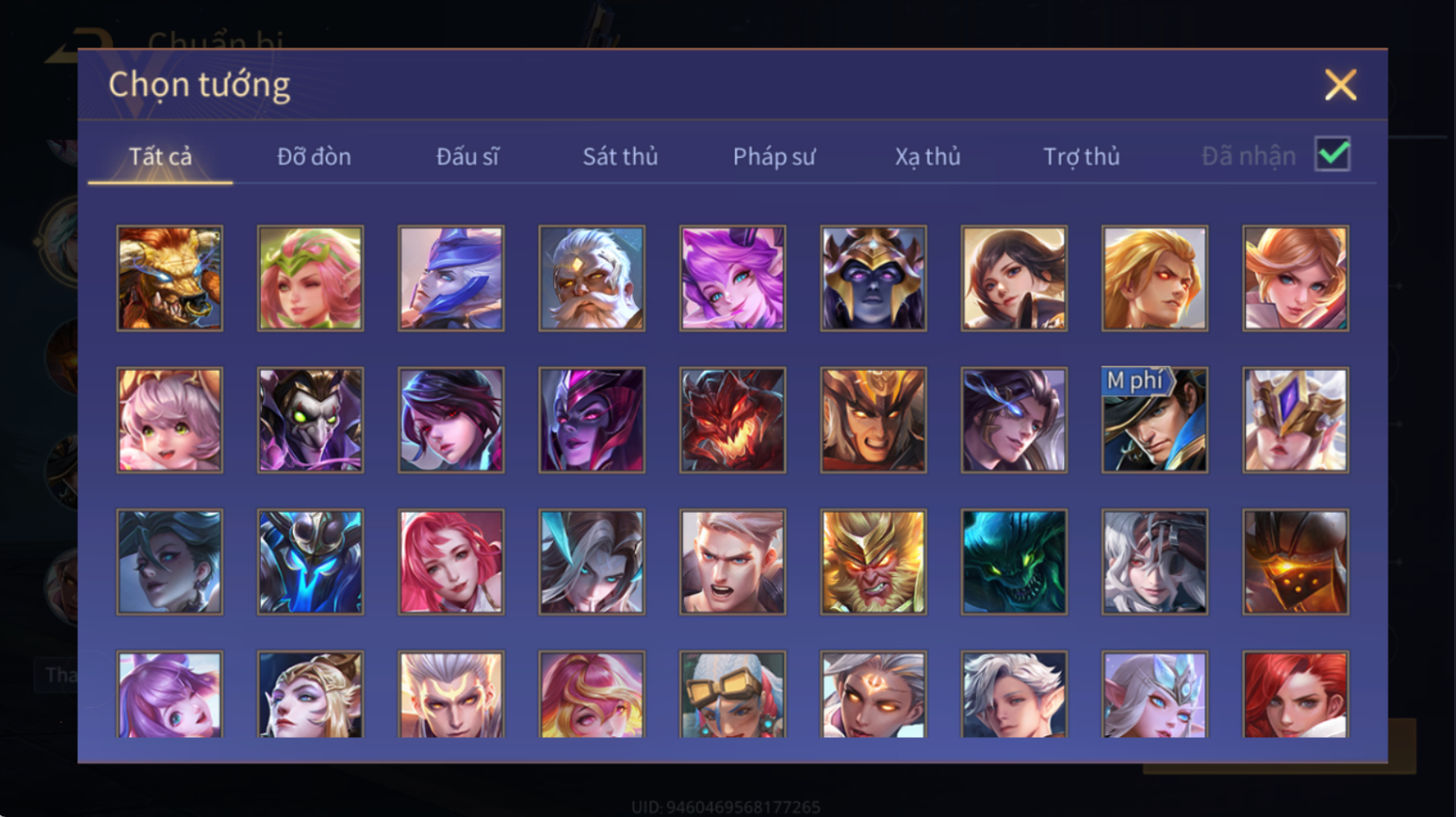Pick the blue armored robot hero
1456x817 pixels.
[310, 562]
